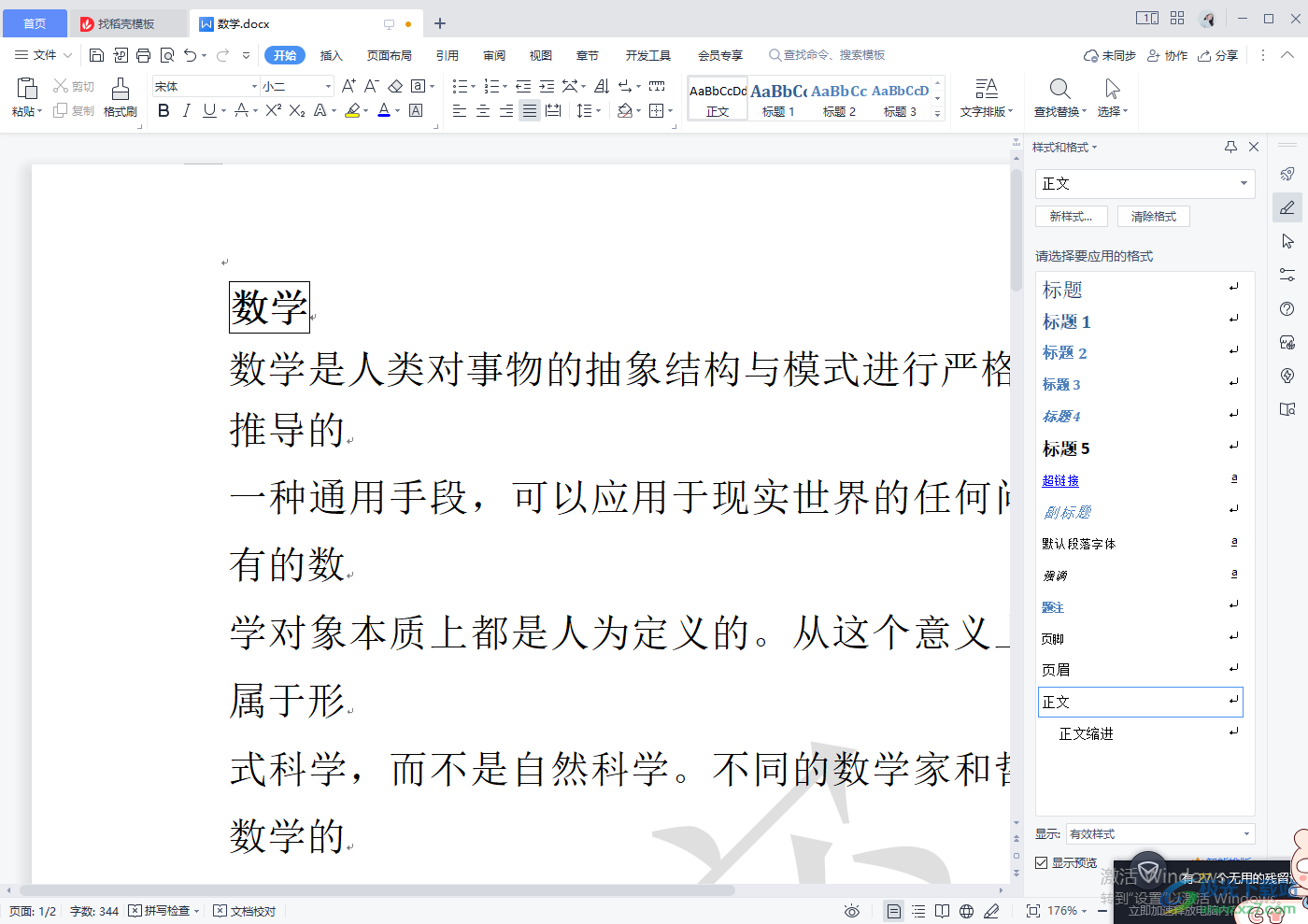The image size is (1308, 924).
Task: Toggle align left
Action: tap(459, 110)
